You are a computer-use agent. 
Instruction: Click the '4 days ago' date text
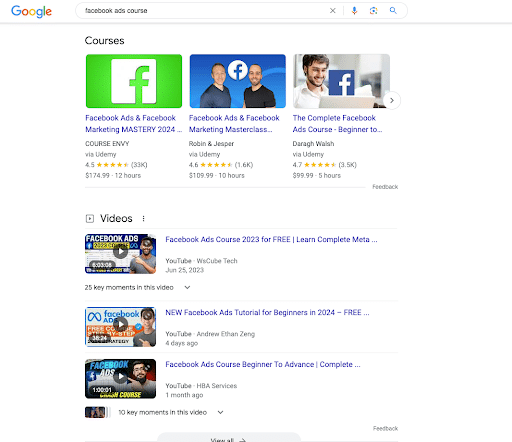click(x=182, y=343)
